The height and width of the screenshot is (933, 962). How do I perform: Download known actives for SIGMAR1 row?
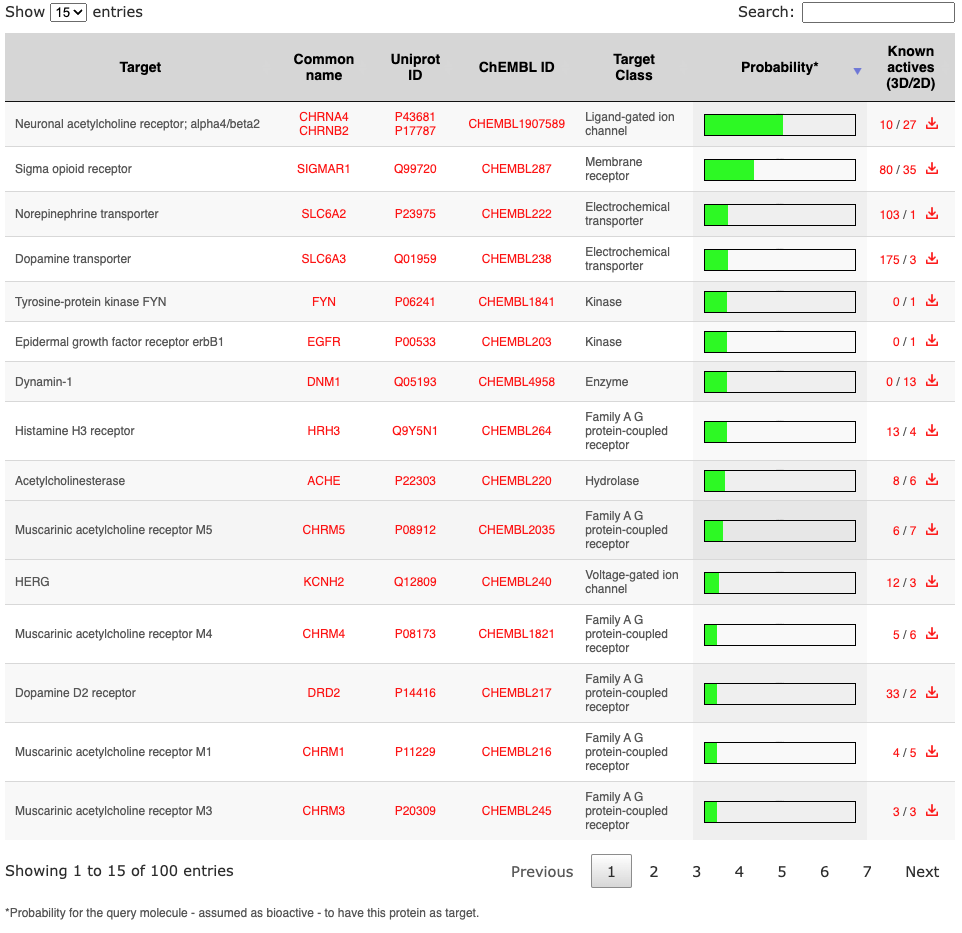[931, 169]
